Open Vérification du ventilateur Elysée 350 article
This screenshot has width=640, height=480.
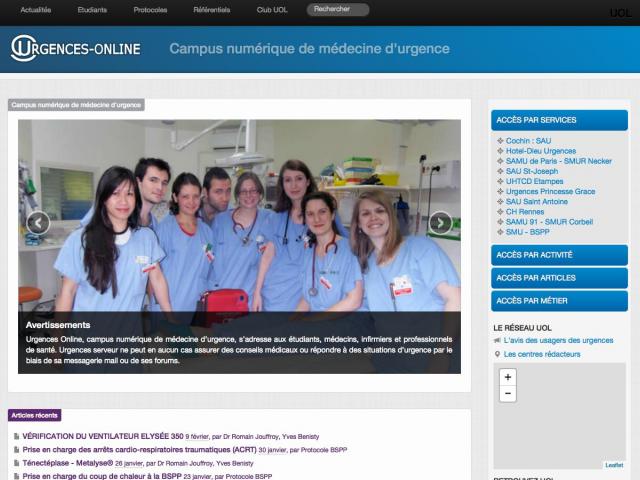(x=103, y=436)
